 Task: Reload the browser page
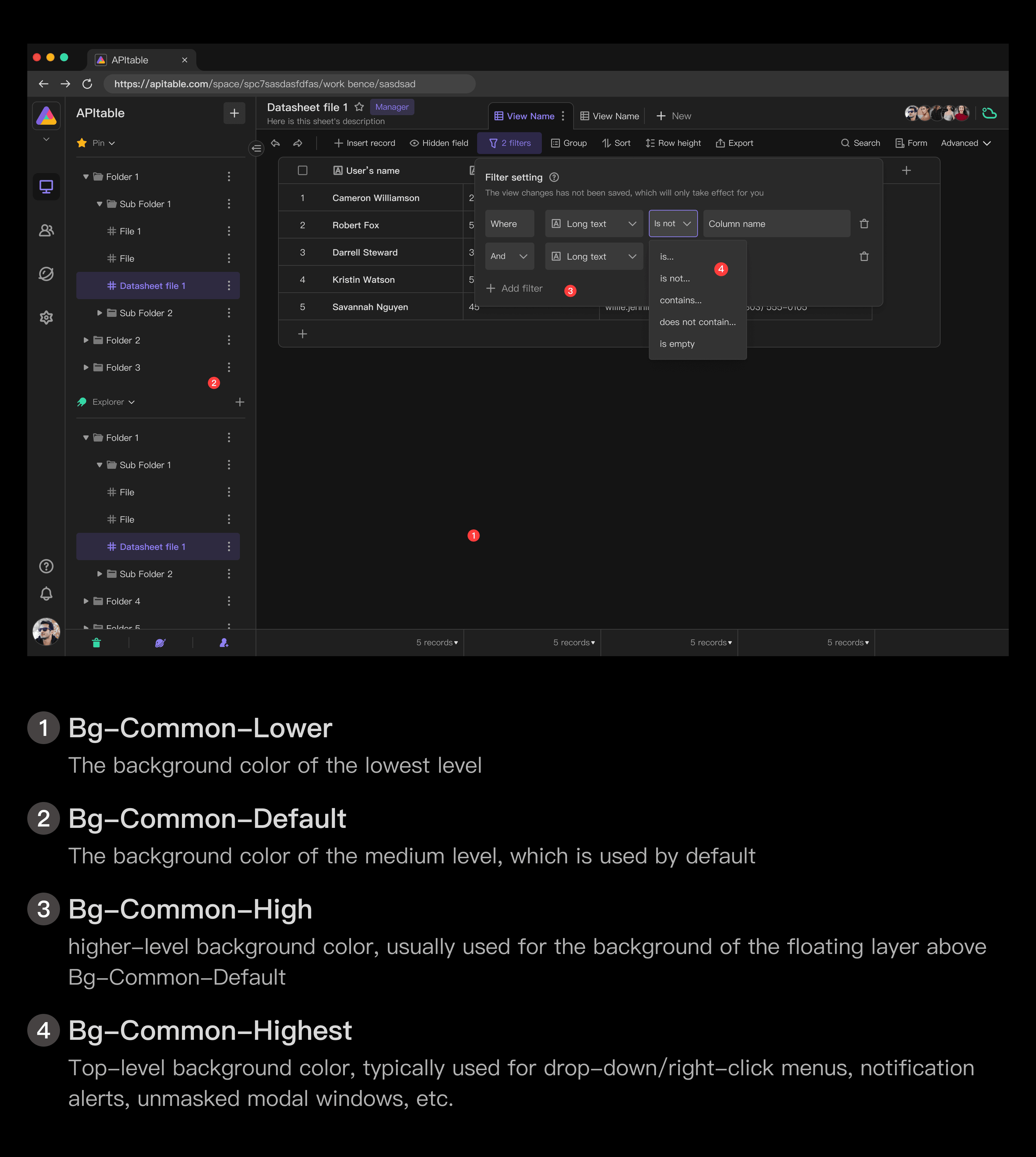[x=87, y=84]
